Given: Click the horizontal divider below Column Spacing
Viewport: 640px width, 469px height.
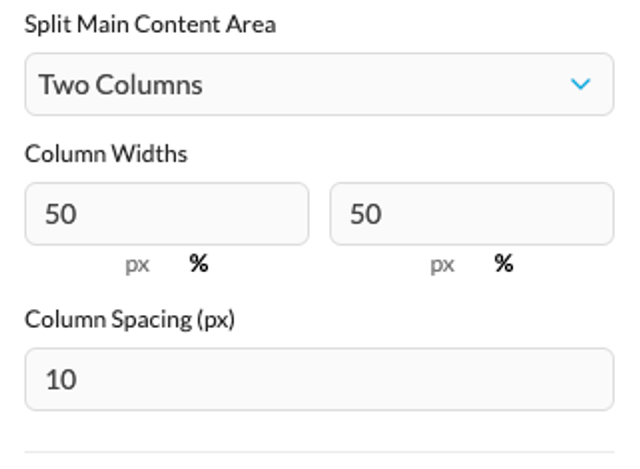Looking at the screenshot, I should point(319,452).
